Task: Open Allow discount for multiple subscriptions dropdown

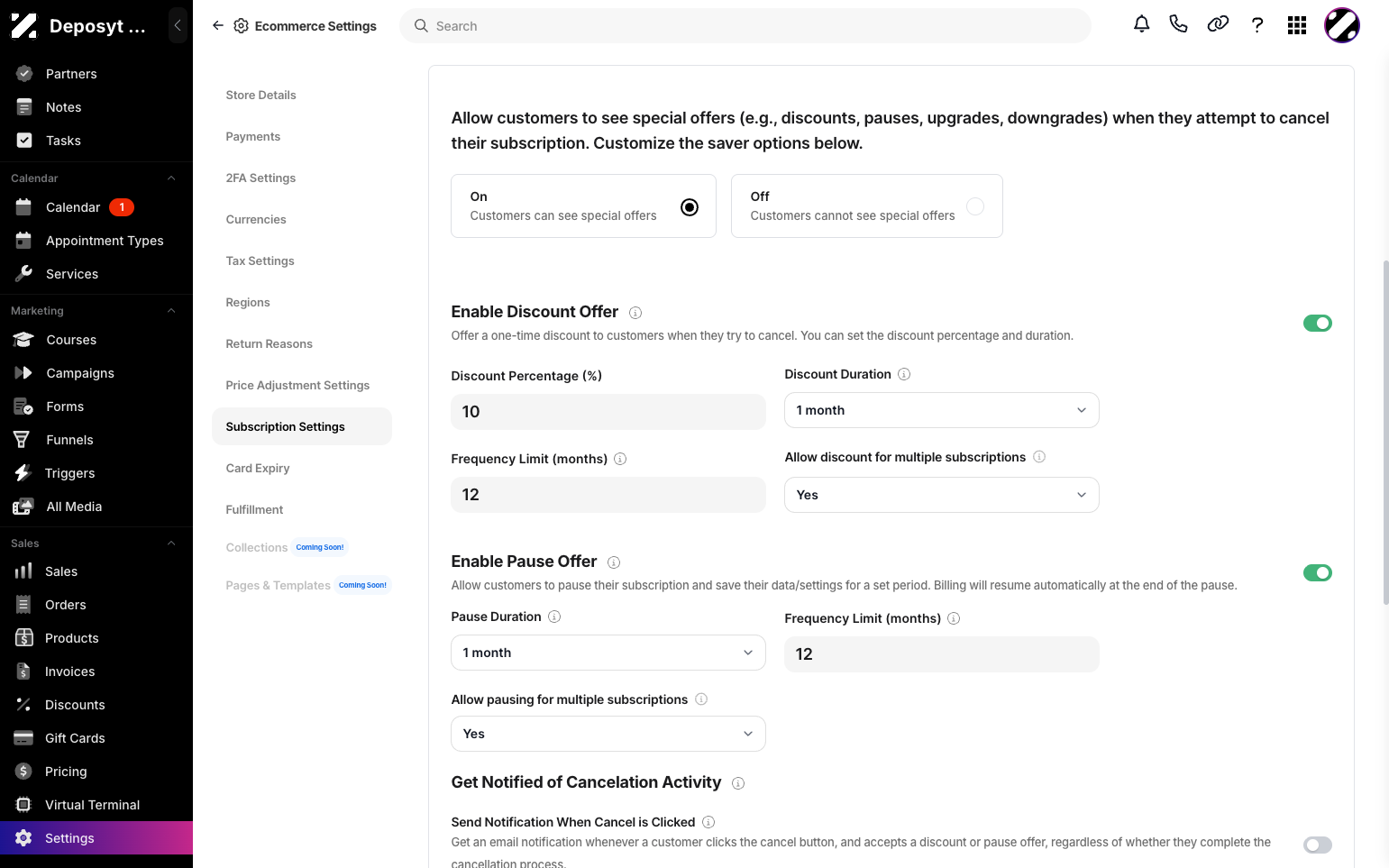Action: 941,495
